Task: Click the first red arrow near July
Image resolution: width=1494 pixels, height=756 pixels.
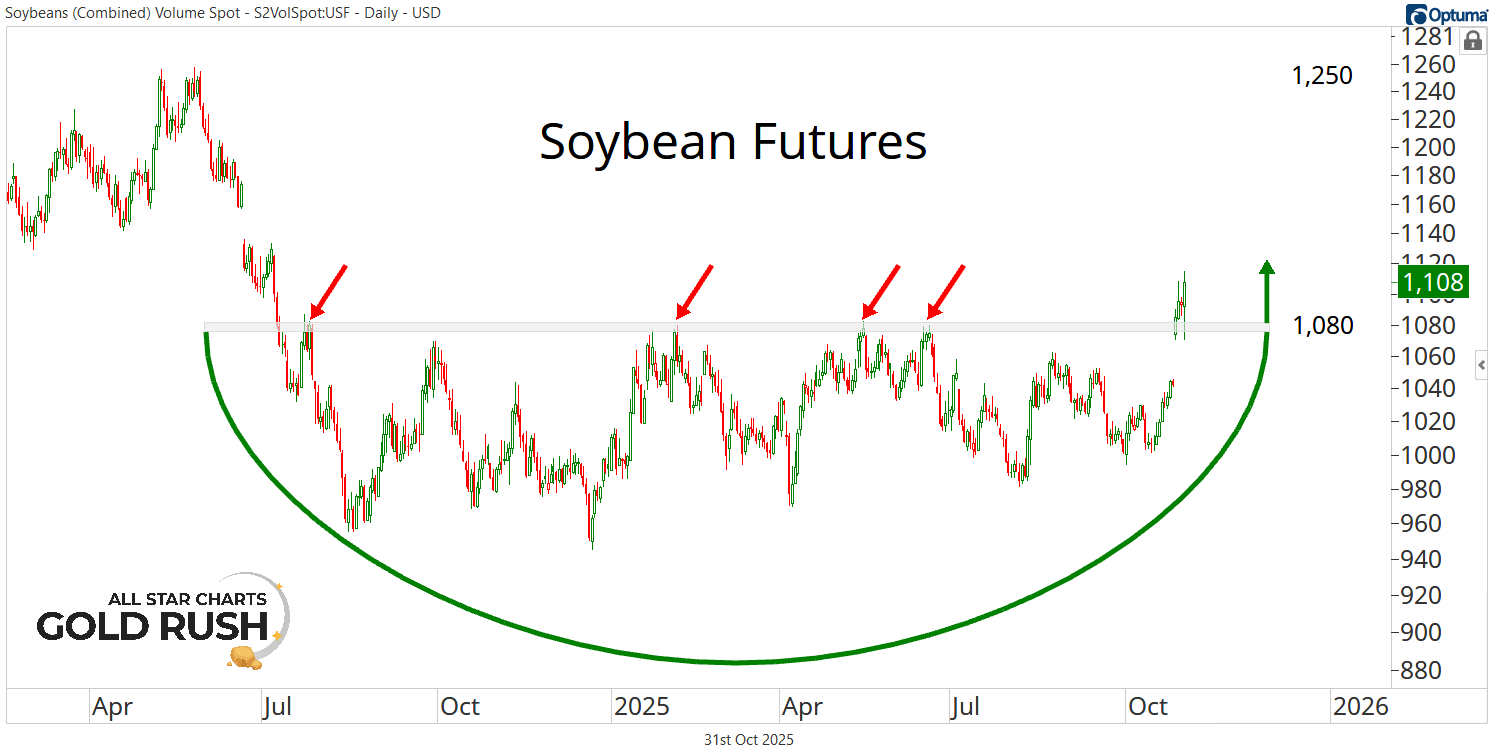Action: [327, 291]
